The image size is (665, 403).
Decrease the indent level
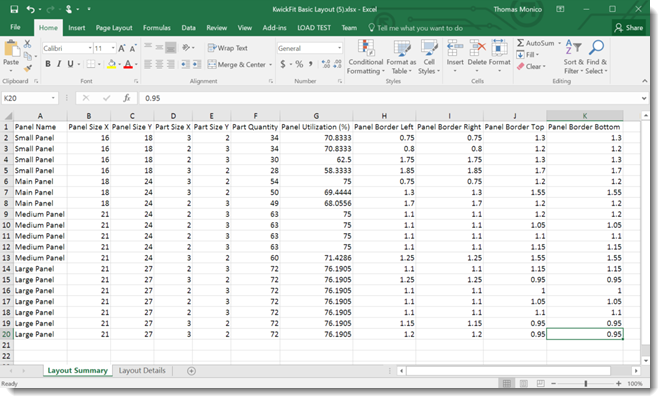tap(185, 64)
